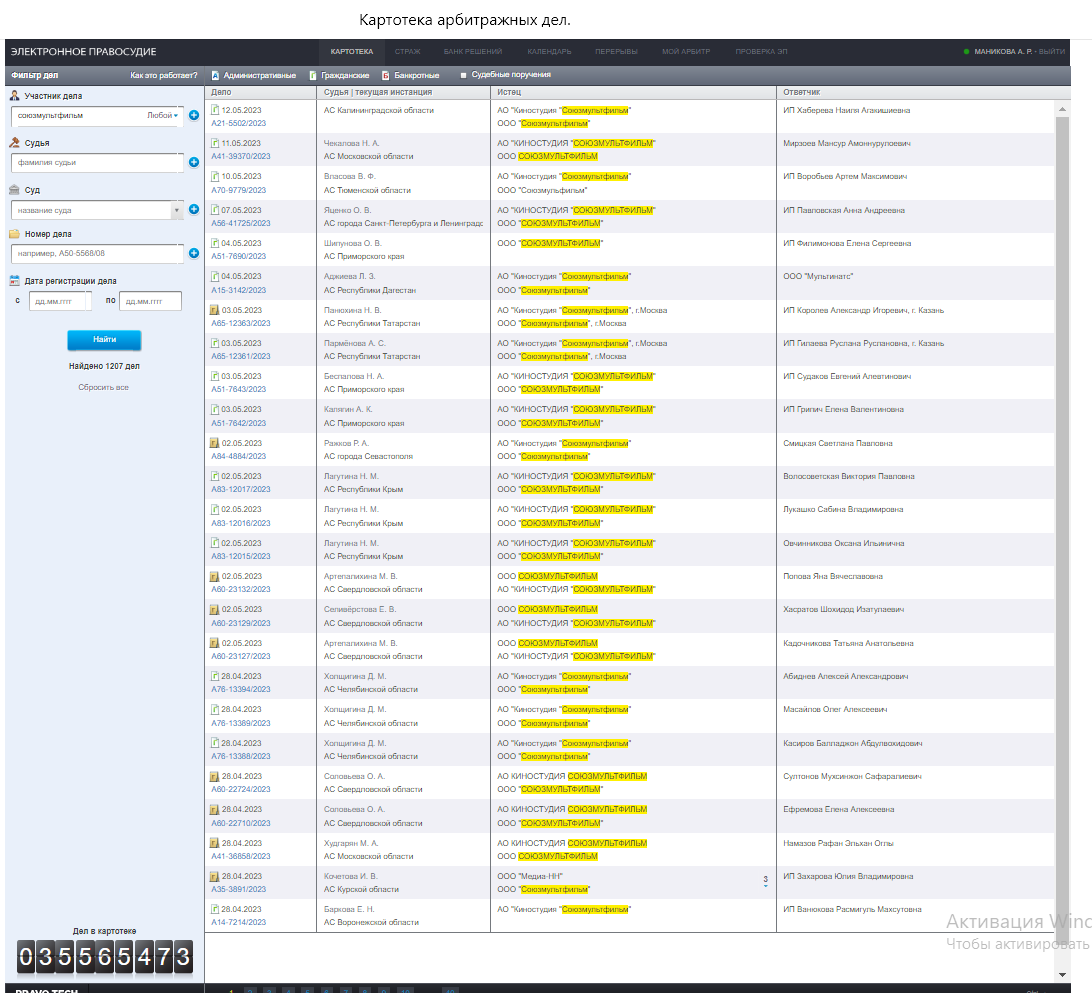Image resolution: width=1092 pixels, height=993 pixels.
Task: Click the scrollbar up arrow
Action: [1062, 109]
